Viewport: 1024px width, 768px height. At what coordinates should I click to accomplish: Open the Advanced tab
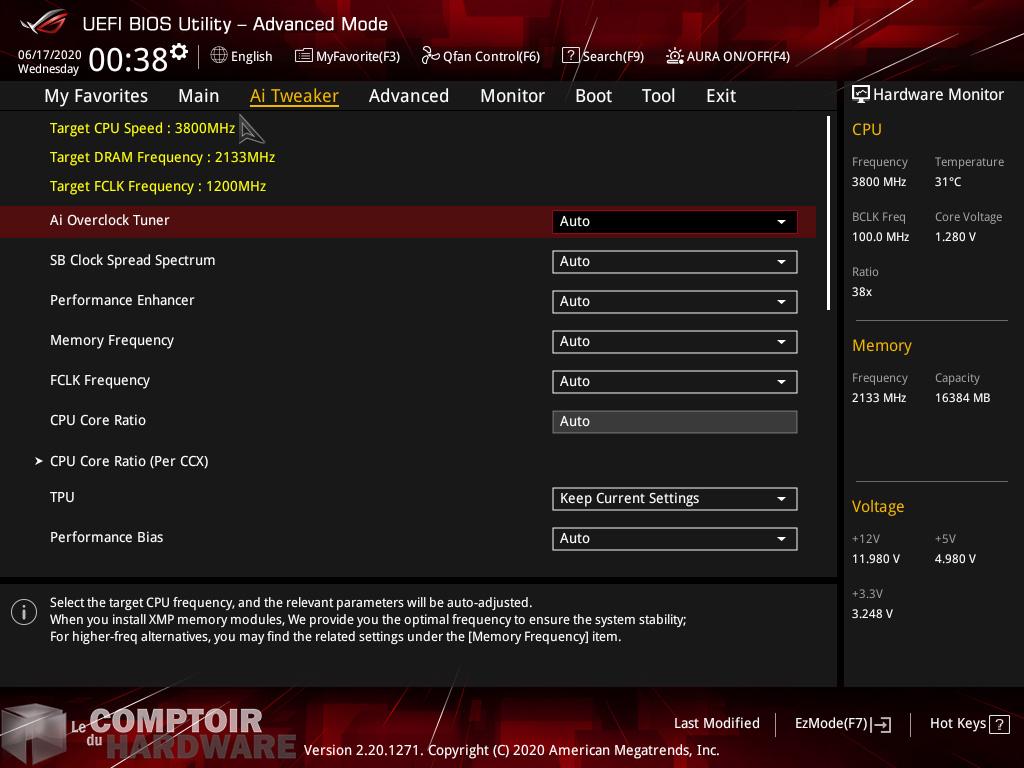(409, 96)
